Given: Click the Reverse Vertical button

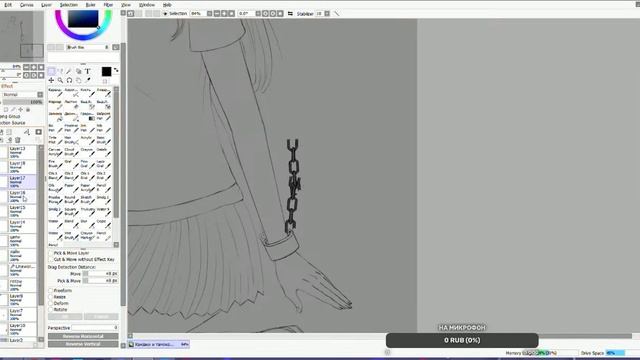Looking at the screenshot, I should [83, 344].
